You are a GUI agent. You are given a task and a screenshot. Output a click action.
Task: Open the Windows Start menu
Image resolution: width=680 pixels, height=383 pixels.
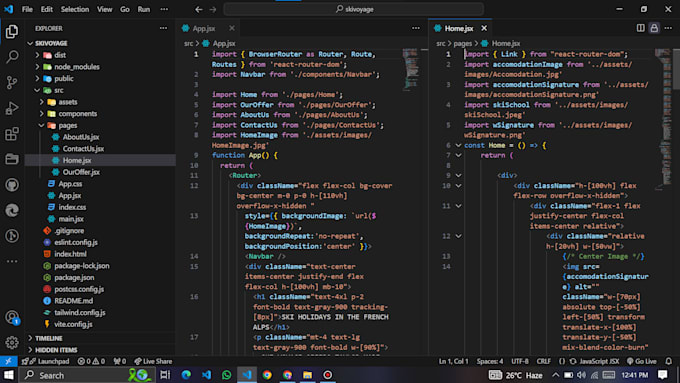pyautogui.click(x=9, y=375)
